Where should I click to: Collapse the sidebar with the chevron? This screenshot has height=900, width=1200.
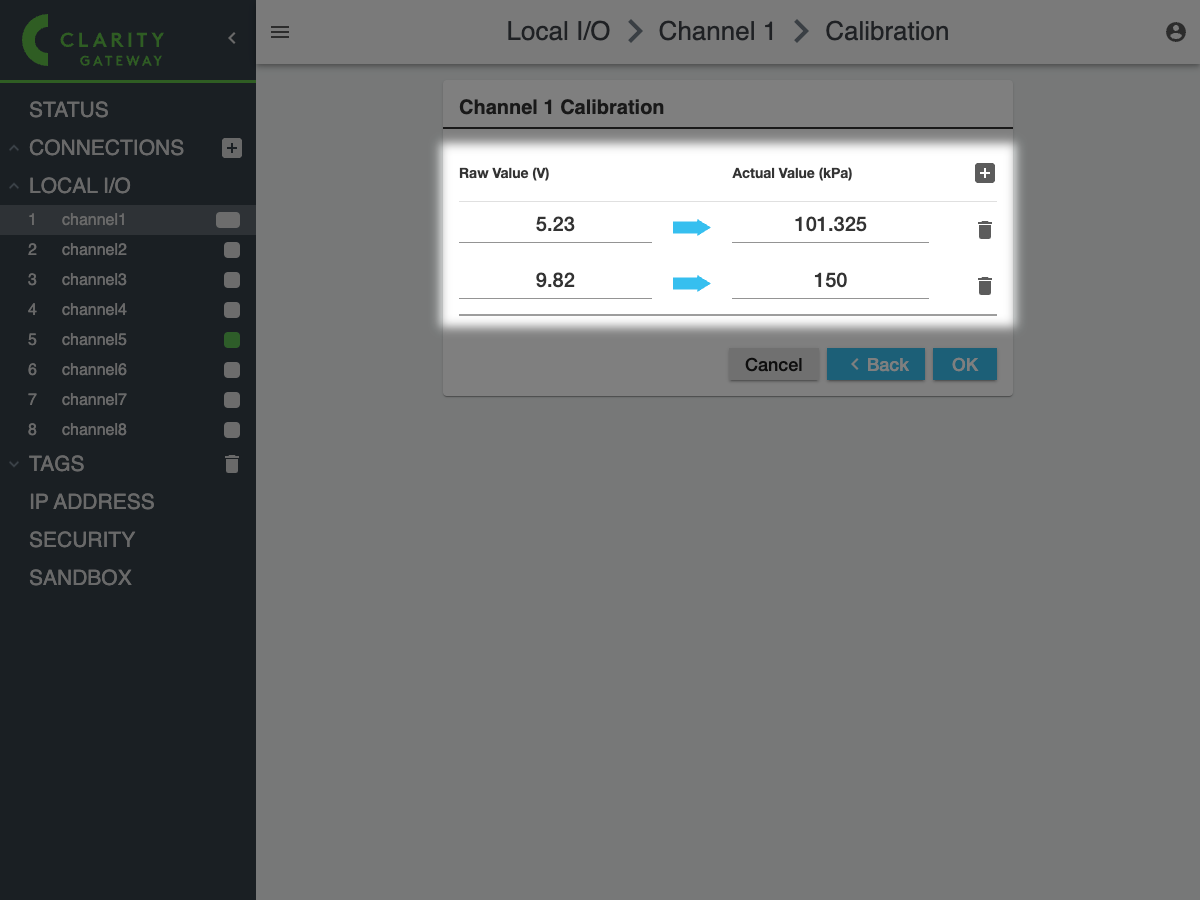(232, 38)
